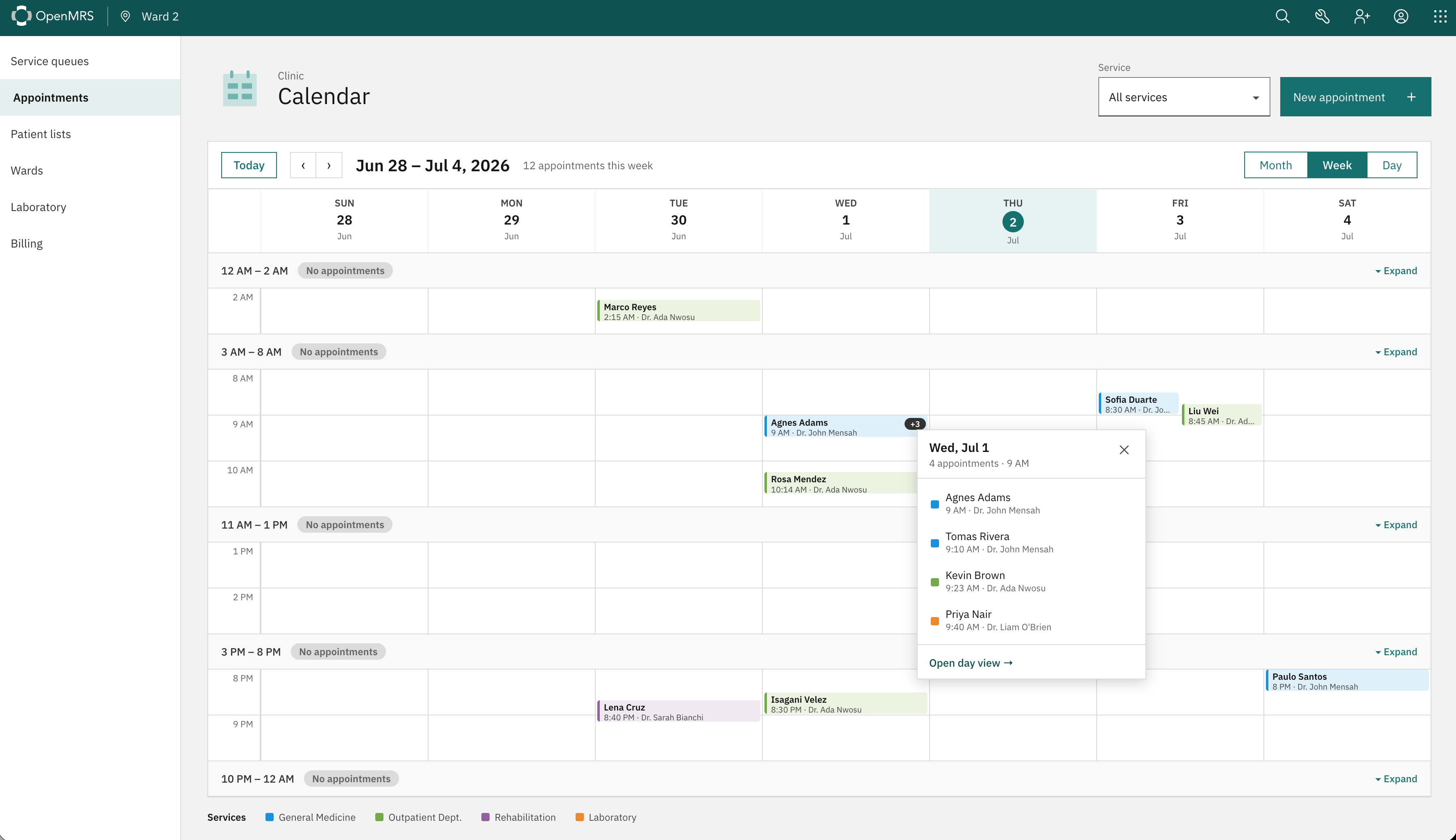Open Wards in the sidebar
The image size is (1456, 840).
pyautogui.click(x=90, y=170)
